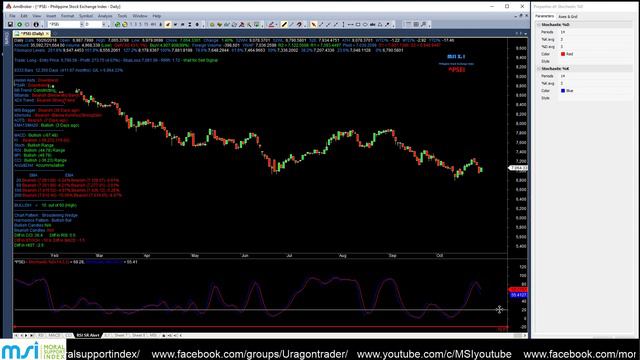Switch to the Axes & Grid tab
This screenshot has height=360, width=640.
tap(568, 16)
